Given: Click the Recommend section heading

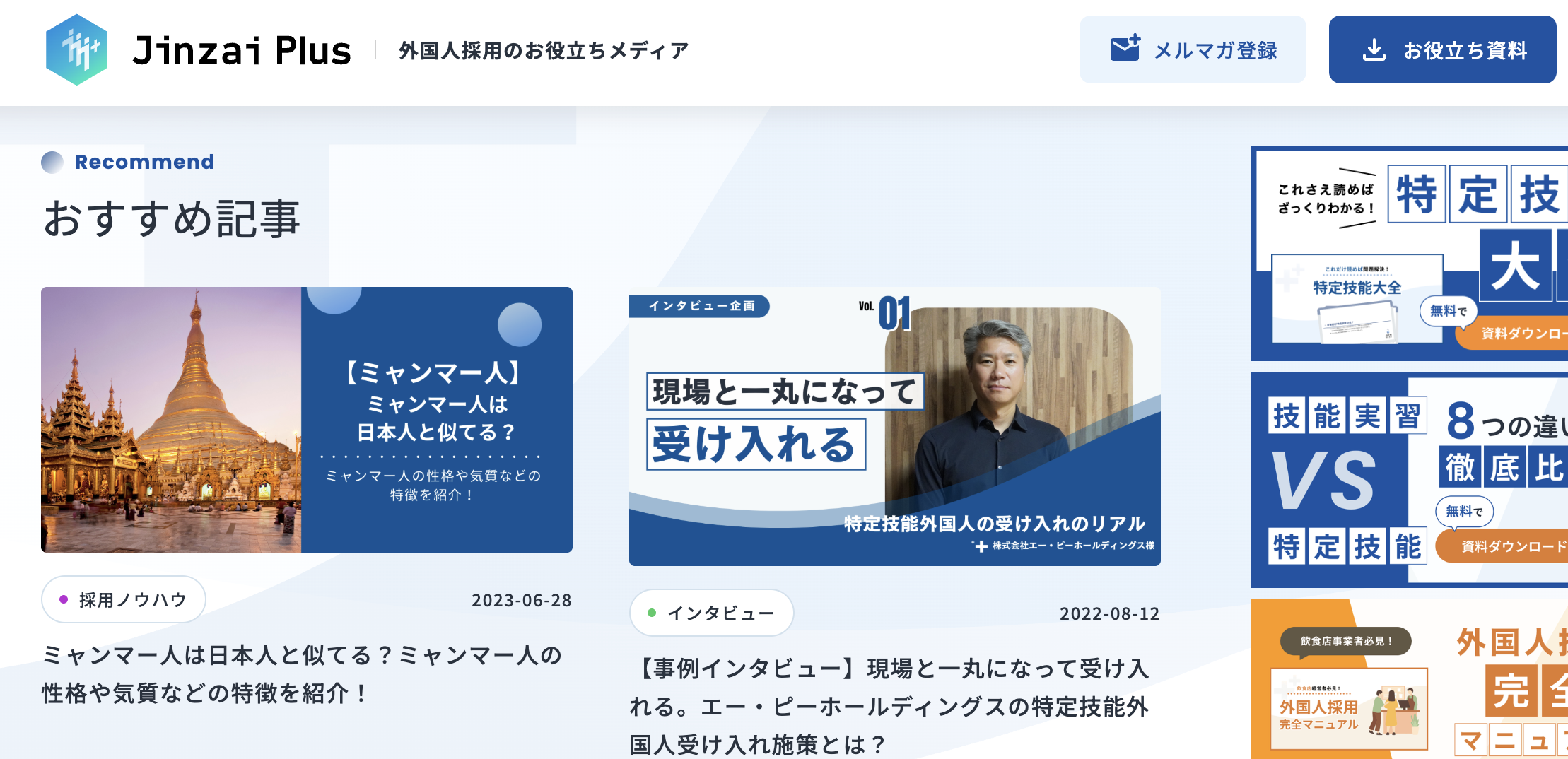Looking at the screenshot, I should (144, 162).
